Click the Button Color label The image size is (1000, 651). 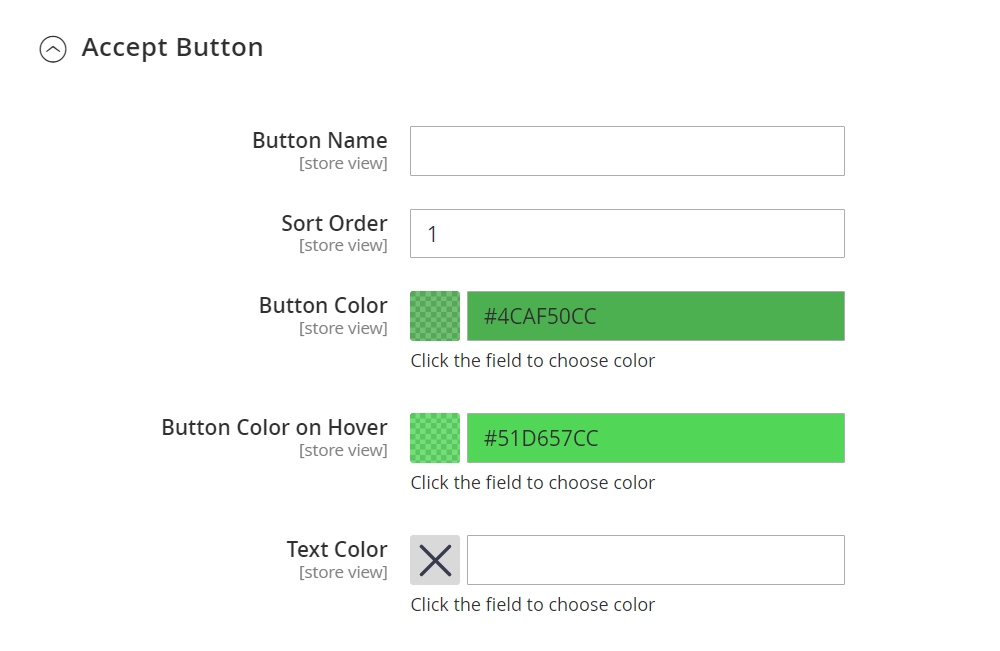pos(323,305)
